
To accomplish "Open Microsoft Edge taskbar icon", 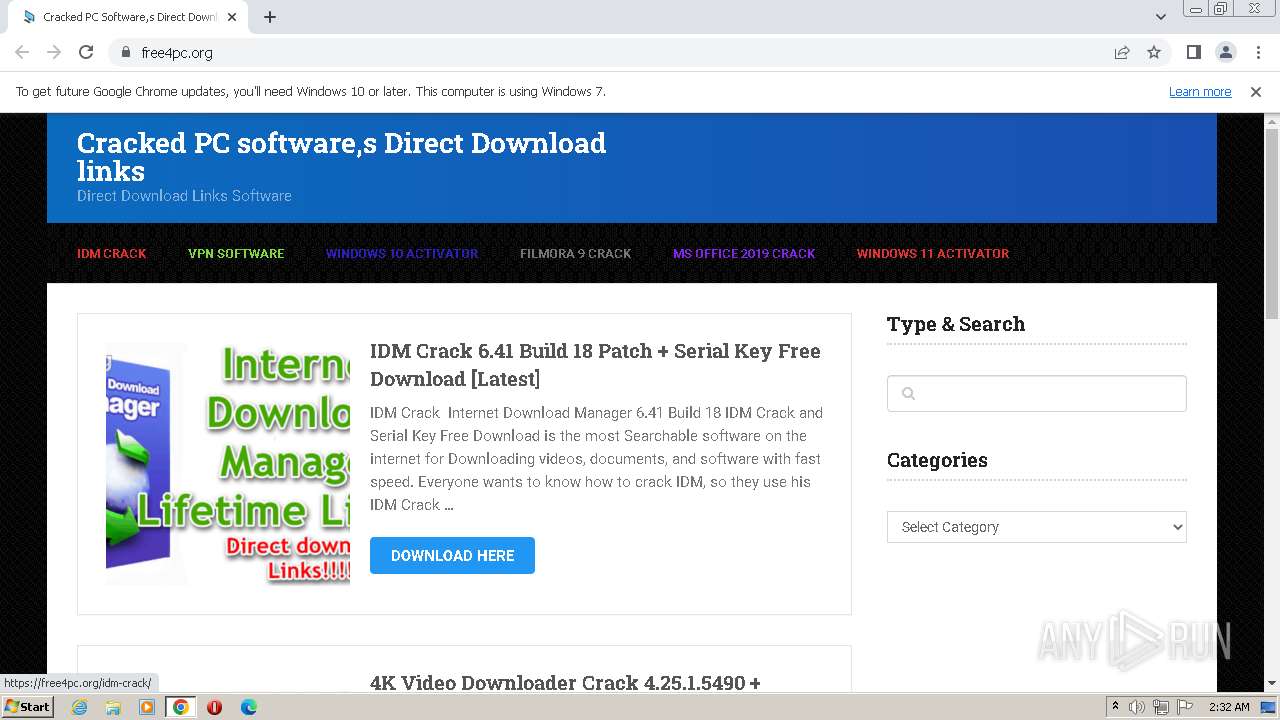I will pos(248,707).
